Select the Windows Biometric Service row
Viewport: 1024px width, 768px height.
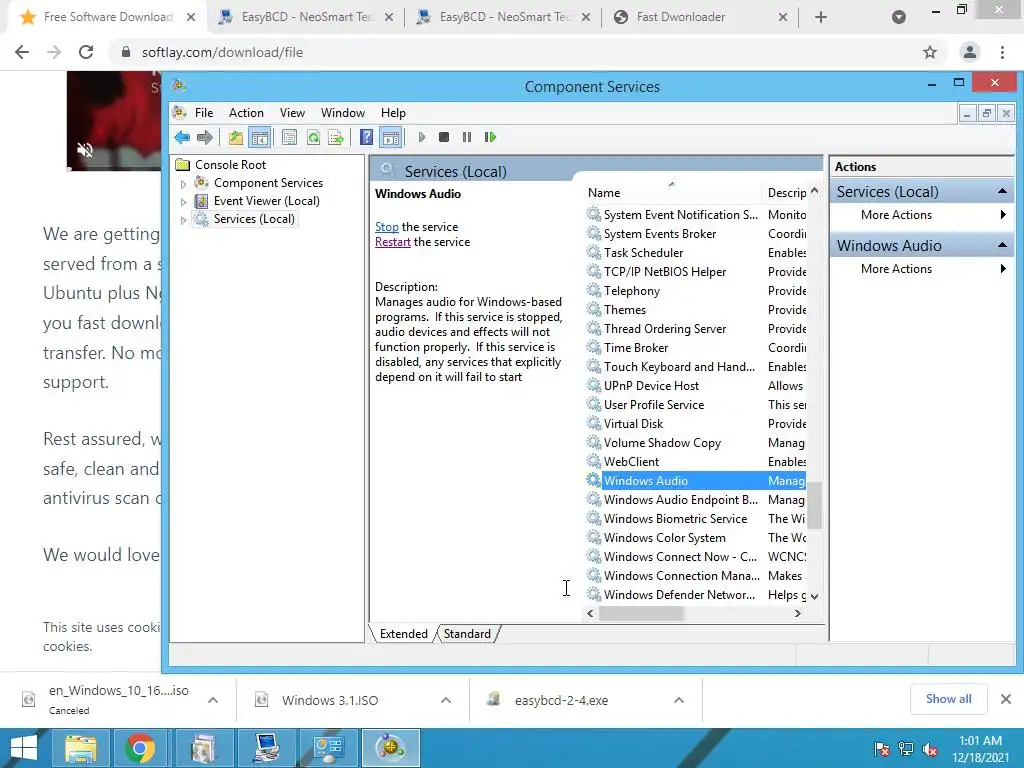[x=696, y=519]
